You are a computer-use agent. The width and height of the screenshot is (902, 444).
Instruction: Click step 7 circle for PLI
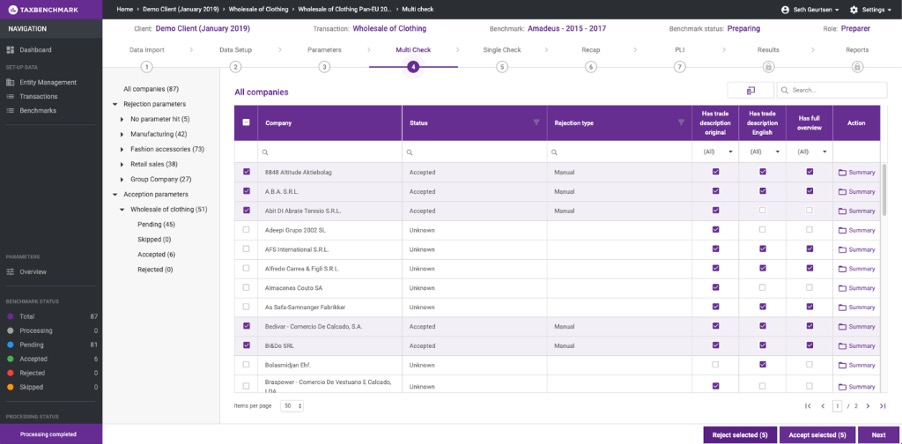679,67
